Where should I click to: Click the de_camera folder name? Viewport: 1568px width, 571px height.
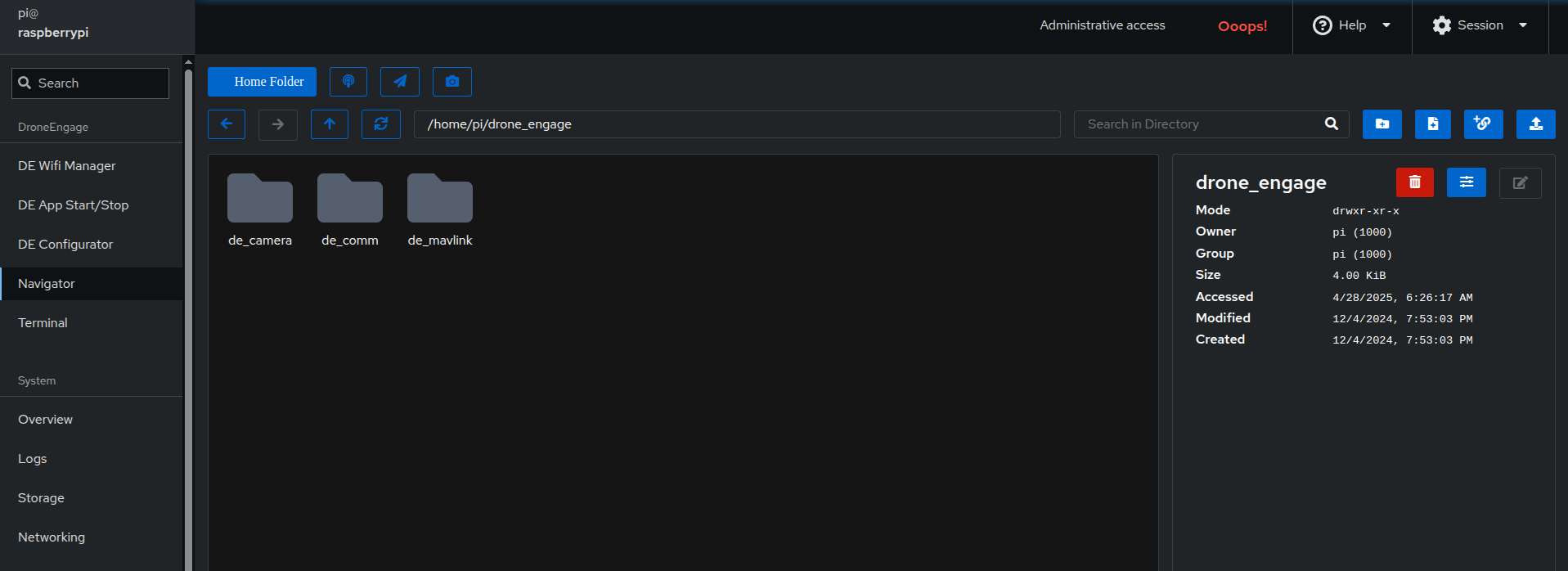point(260,241)
